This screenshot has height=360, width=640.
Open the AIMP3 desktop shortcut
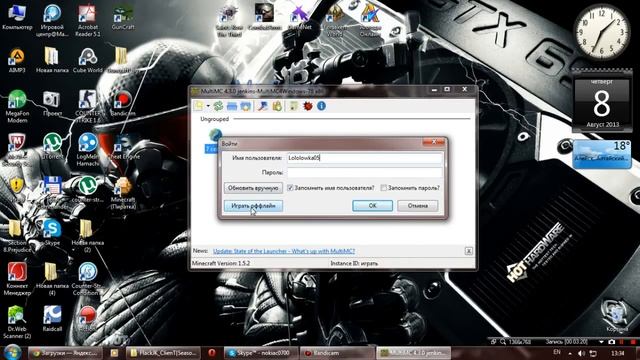point(17,61)
